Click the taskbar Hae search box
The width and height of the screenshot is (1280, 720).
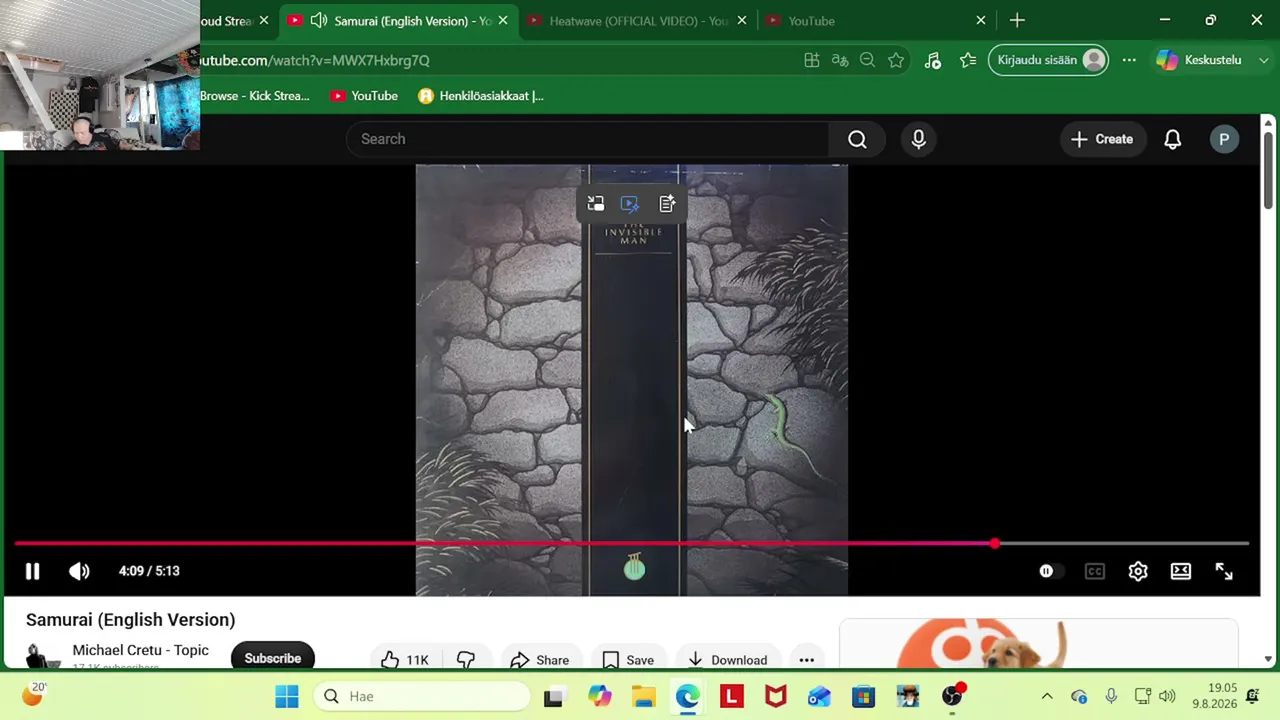click(421, 696)
